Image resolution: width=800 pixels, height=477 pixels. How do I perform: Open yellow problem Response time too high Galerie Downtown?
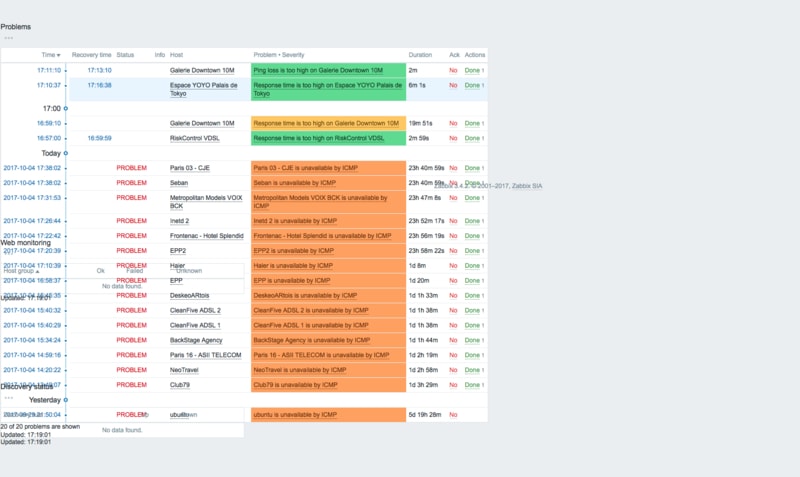(326, 123)
